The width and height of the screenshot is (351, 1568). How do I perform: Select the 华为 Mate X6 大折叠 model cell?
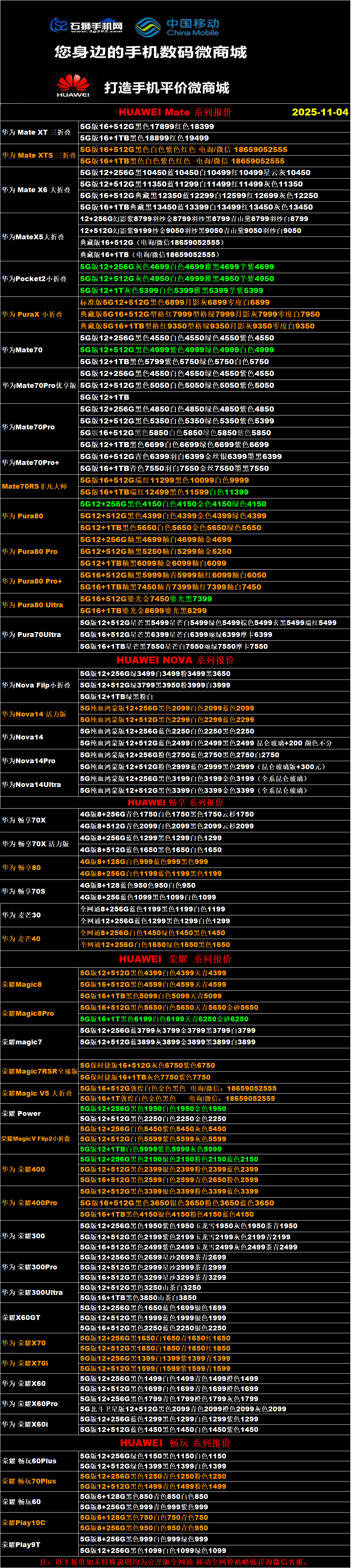37,190
